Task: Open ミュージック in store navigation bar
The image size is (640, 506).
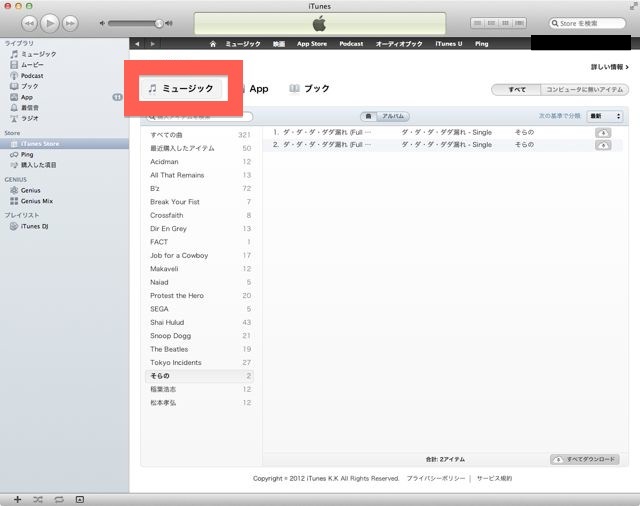Action: pos(243,44)
